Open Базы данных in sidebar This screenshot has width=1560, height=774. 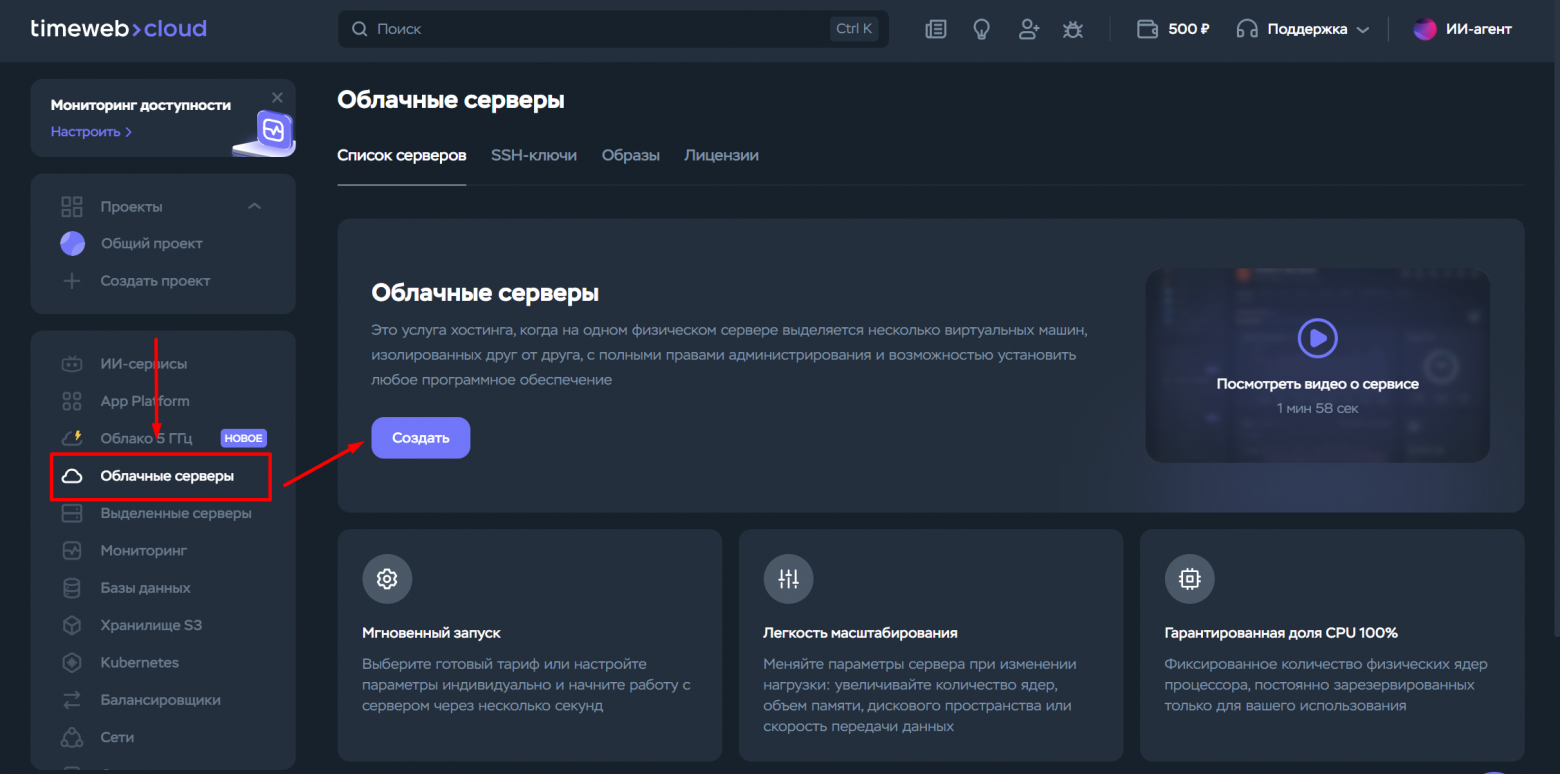point(145,588)
